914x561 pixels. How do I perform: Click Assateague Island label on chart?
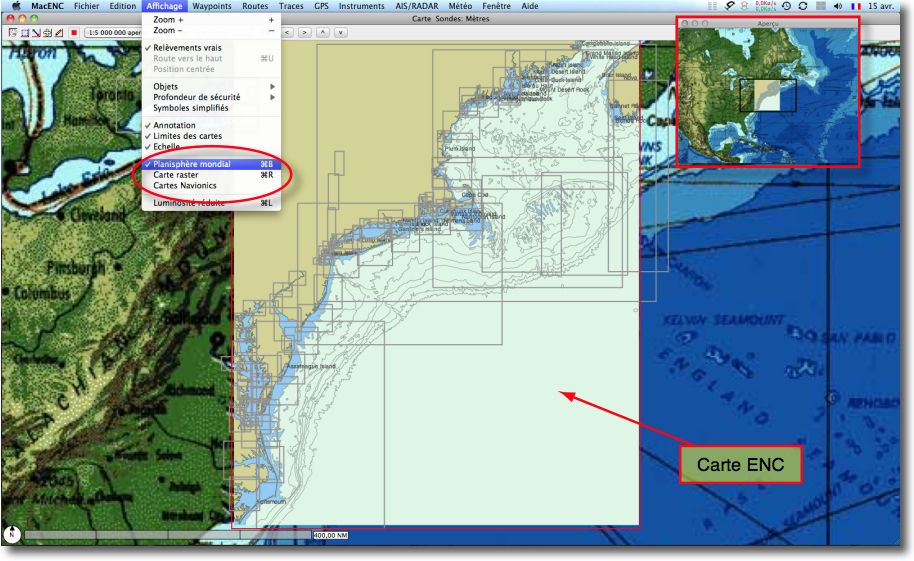(311, 366)
